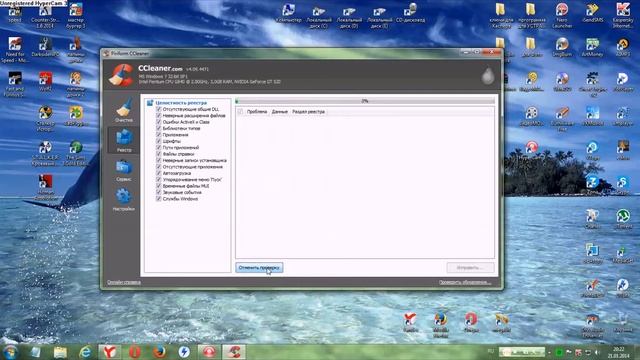Click Отменить проверку button
Screen dimensions: 640x360
(x=259, y=268)
